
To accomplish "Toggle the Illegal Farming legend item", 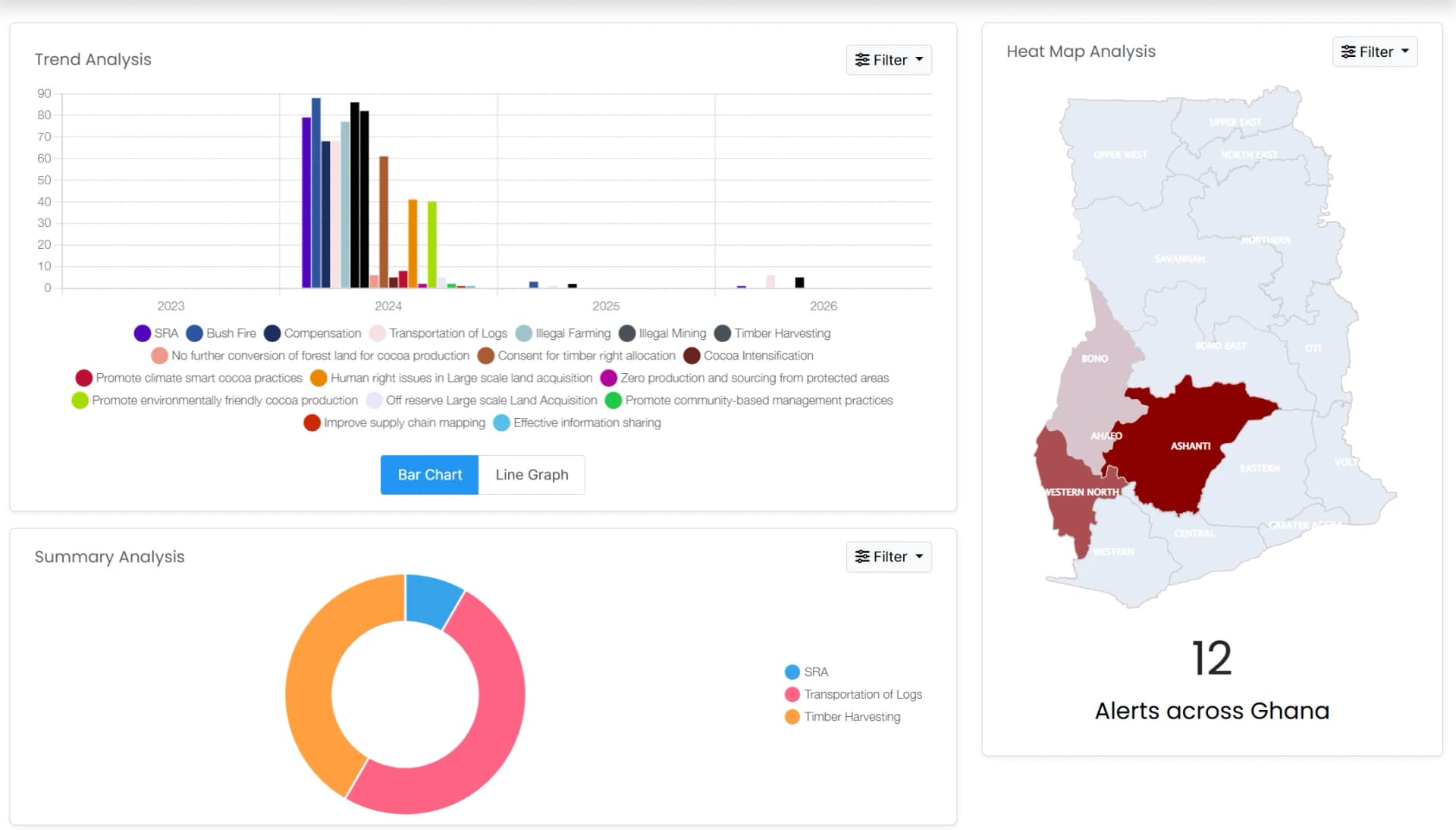I will 563,333.
